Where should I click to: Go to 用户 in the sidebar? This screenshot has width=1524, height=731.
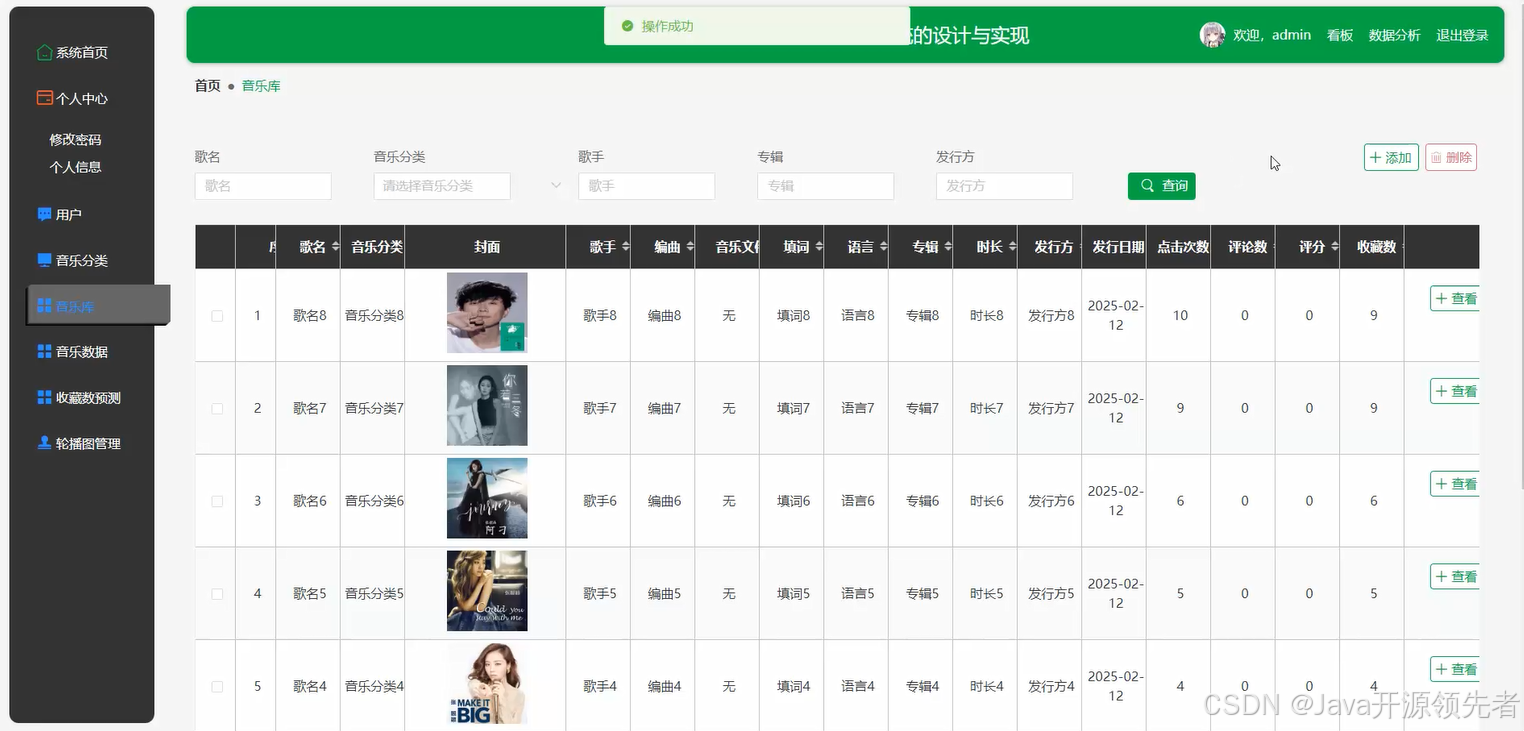click(69, 214)
